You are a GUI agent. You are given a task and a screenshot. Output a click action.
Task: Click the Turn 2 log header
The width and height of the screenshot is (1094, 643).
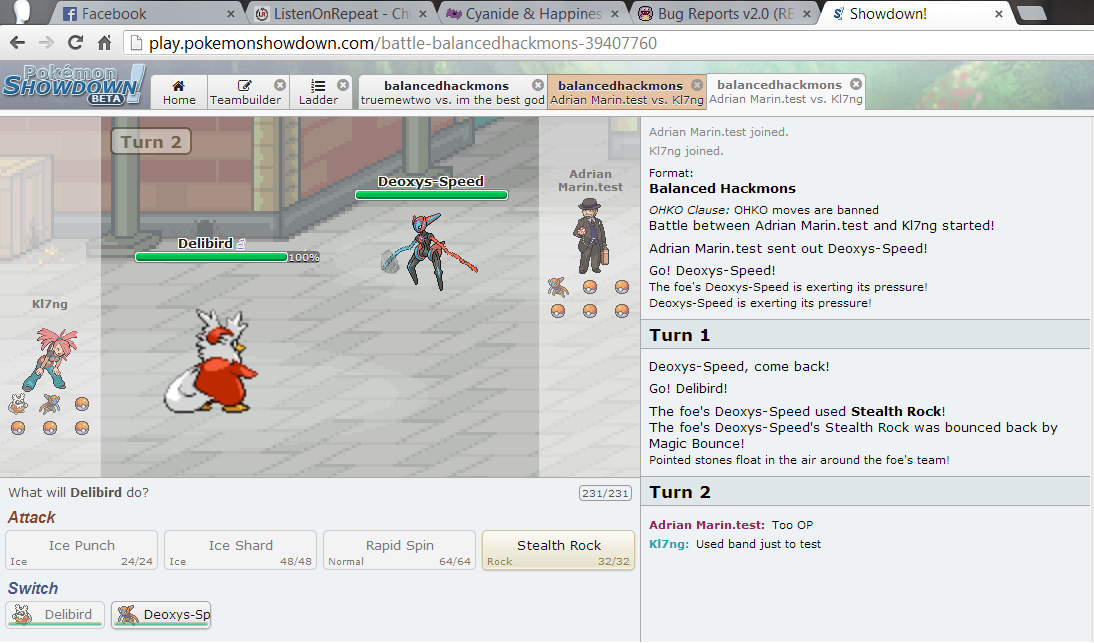pyautogui.click(x=865, y=492)
